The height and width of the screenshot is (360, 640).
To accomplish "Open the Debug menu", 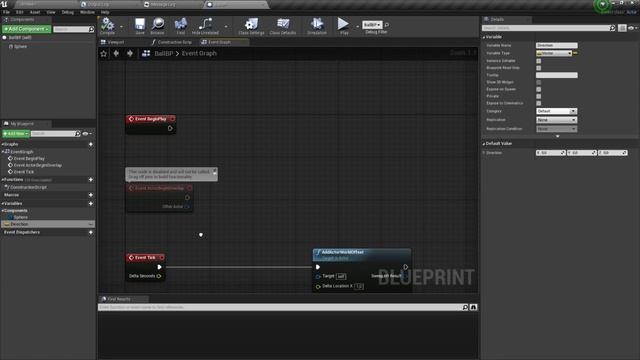I will (68, 12).
